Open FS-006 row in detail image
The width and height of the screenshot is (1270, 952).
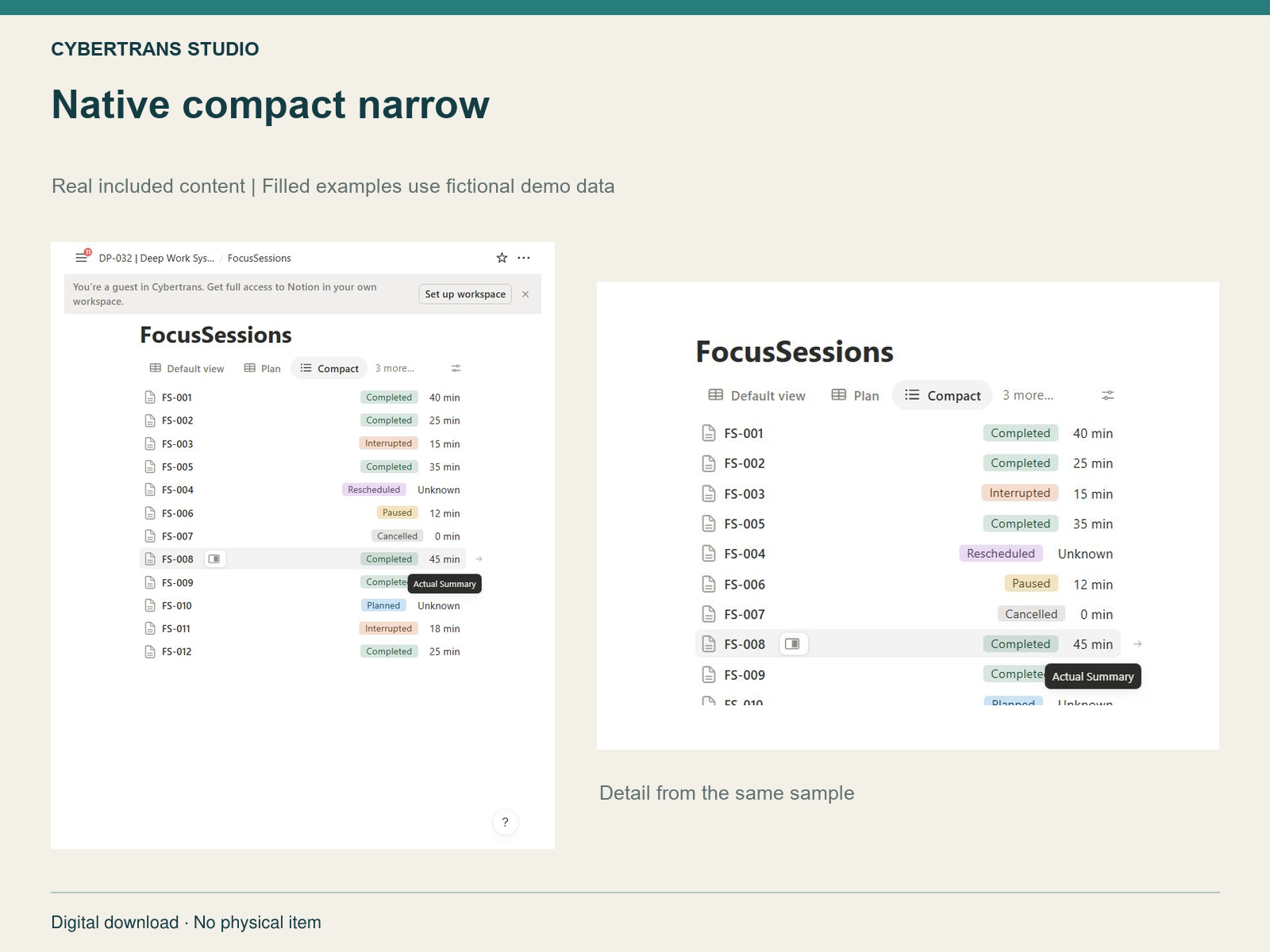[x=907, y=584]
